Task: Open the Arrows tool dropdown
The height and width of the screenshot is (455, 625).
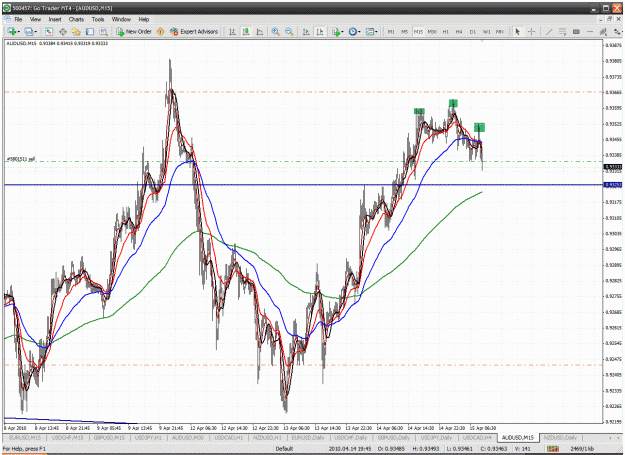Action: point(617,31)
